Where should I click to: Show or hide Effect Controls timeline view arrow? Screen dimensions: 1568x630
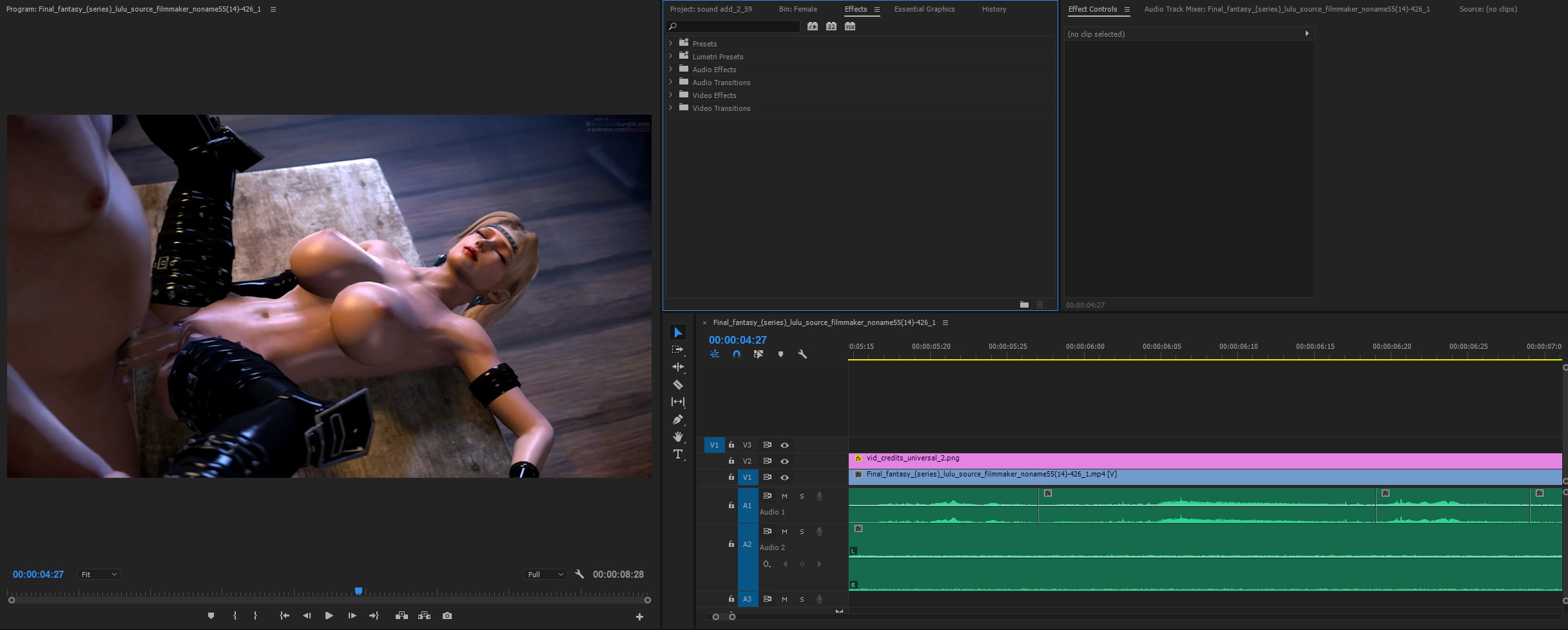pos(1307,34)
